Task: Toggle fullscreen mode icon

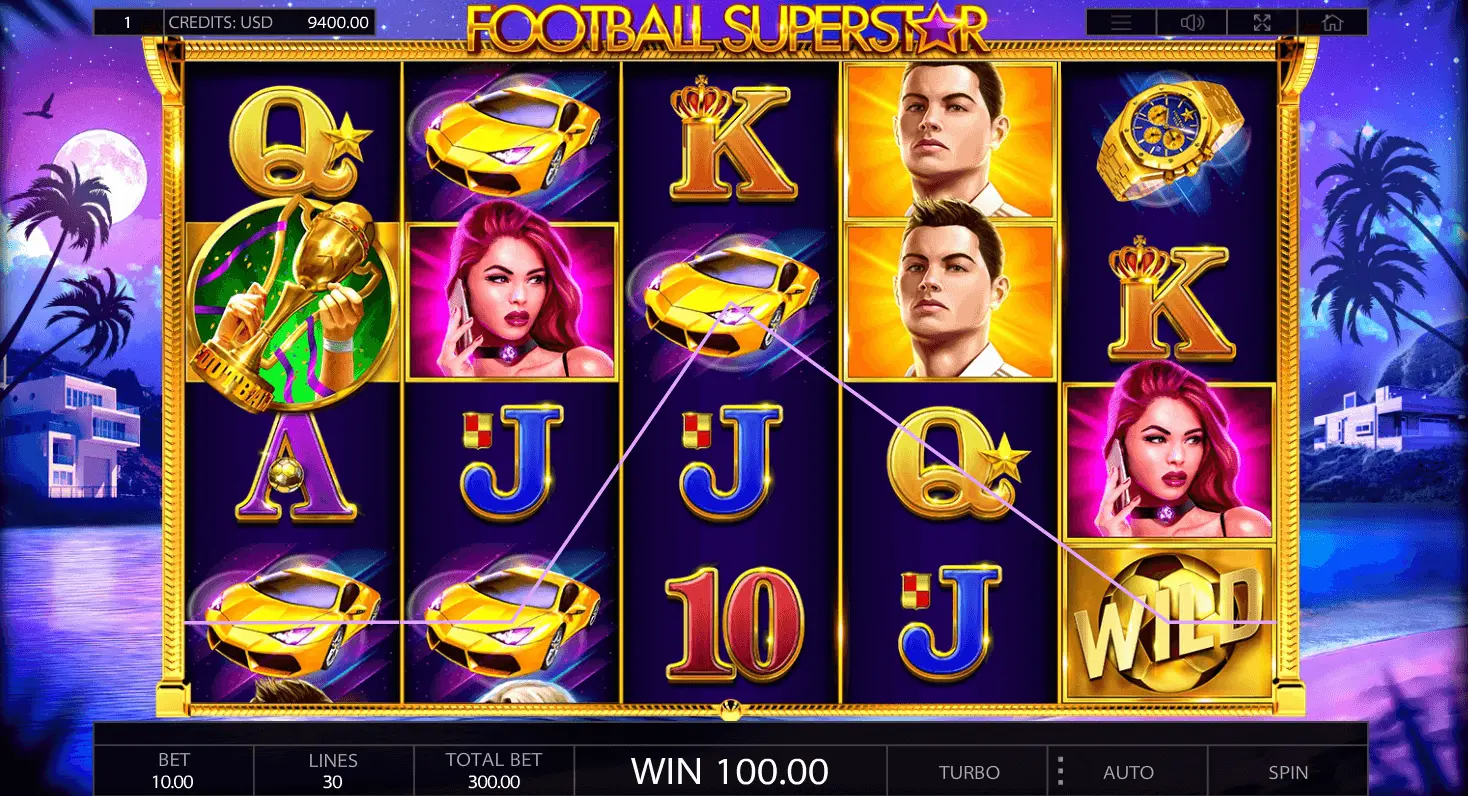Action: [x=1262, y=23]
